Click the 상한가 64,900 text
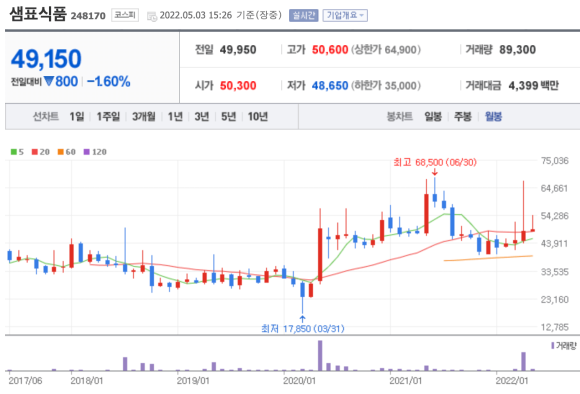Viewport: 580px width, 394px height. [386, 50]
